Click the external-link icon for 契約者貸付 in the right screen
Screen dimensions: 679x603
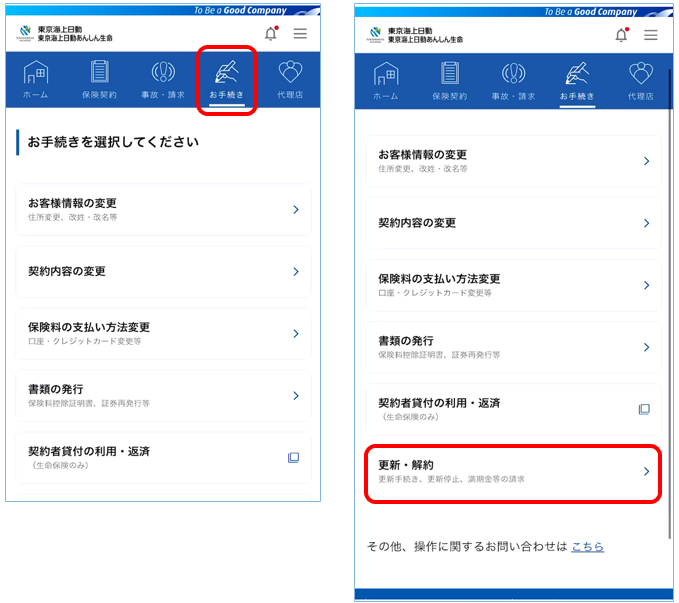645,409
